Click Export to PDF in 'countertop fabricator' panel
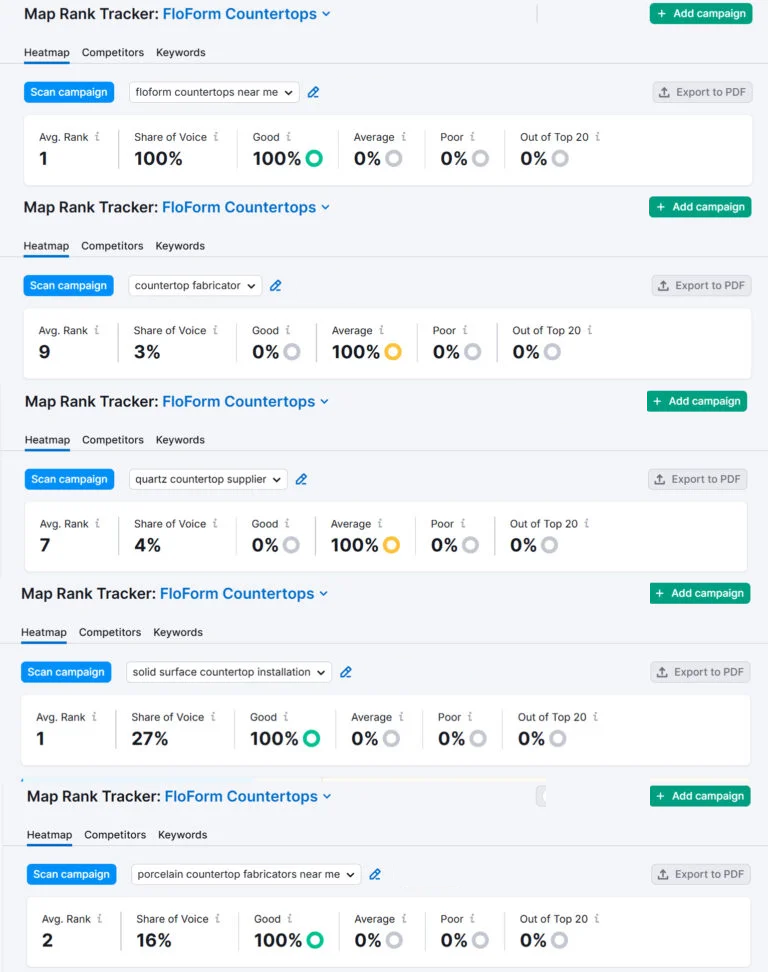The height and width of the screenshot is (972, 768). 701,286
